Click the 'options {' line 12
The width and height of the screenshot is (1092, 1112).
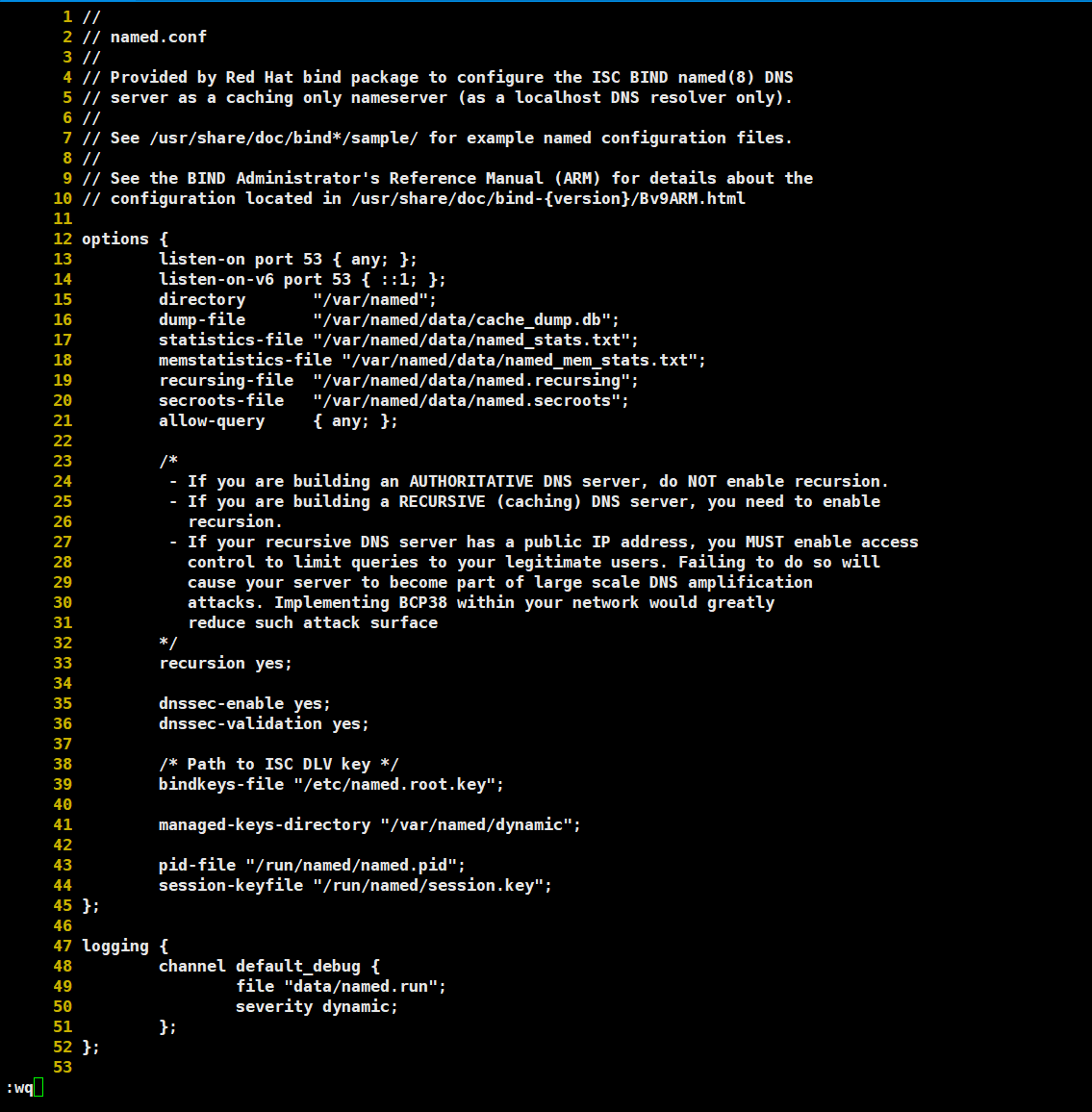point(125,239)
